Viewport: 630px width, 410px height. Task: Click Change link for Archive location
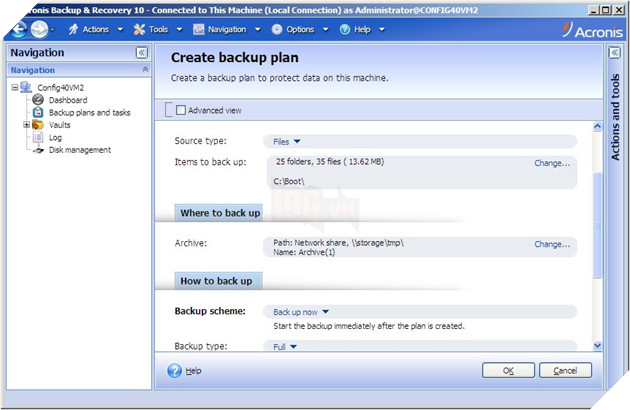[x=552, y=244]
